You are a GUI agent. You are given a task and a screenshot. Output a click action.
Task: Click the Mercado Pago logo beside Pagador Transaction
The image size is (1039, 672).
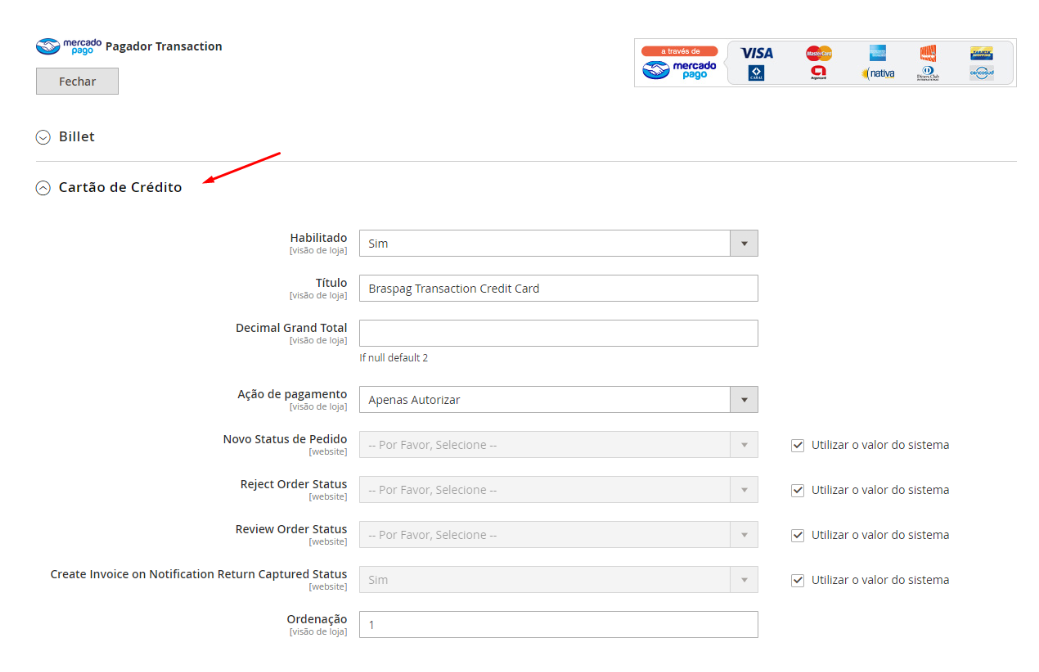pyautogui.click(x=68, y=46)
